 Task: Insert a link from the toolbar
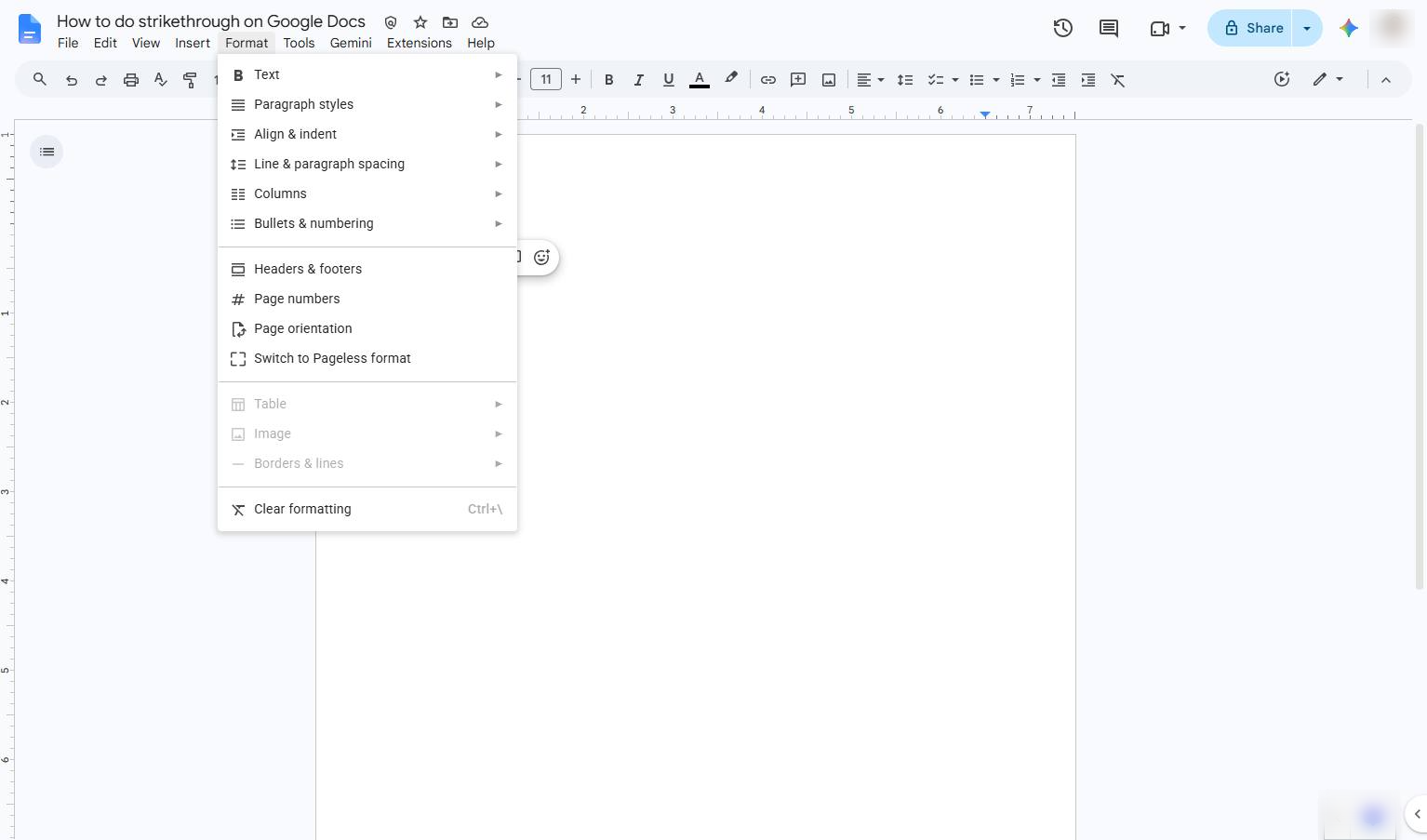coord(768,80)
